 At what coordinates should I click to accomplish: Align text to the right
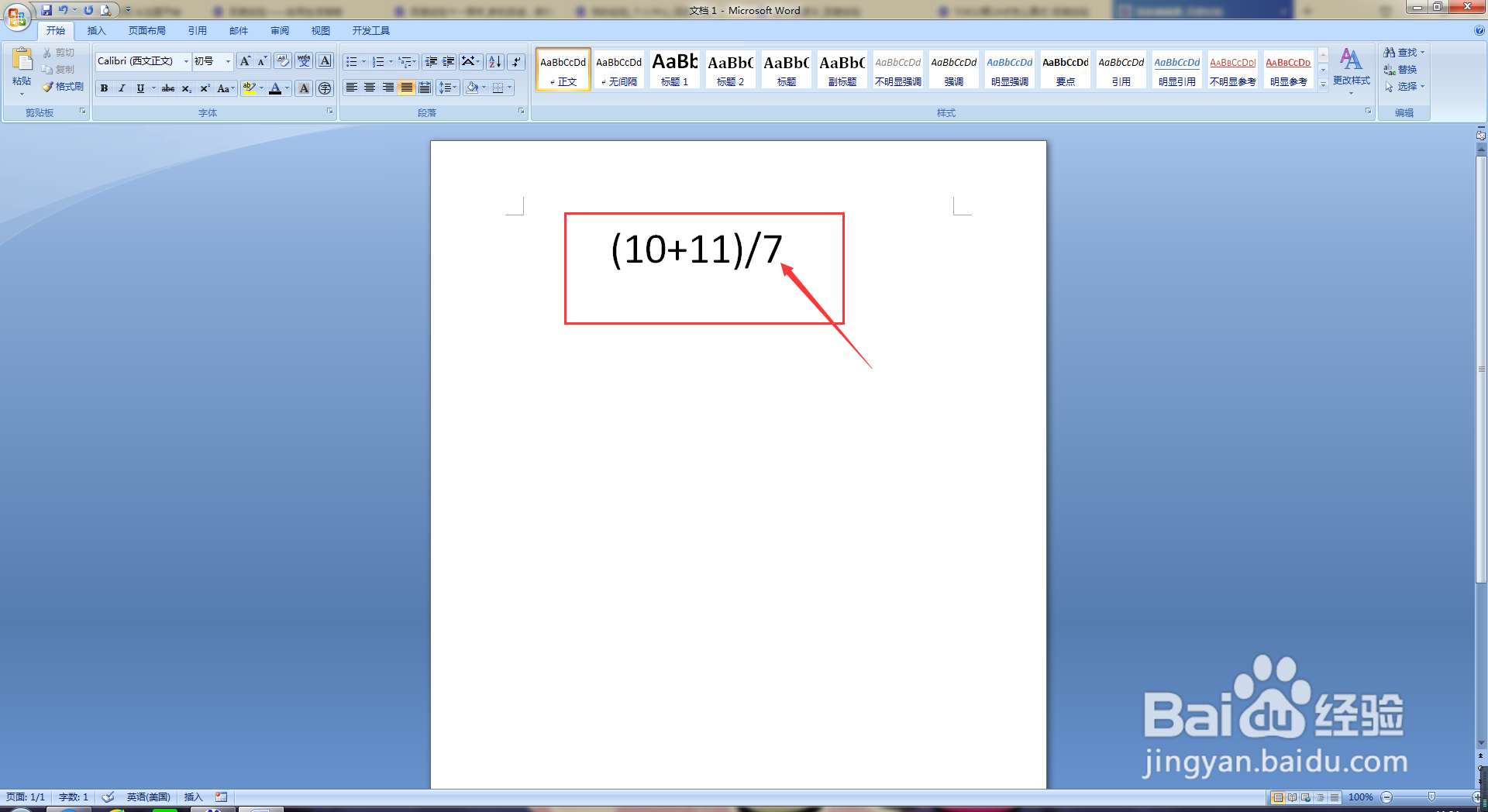(388, 88)
